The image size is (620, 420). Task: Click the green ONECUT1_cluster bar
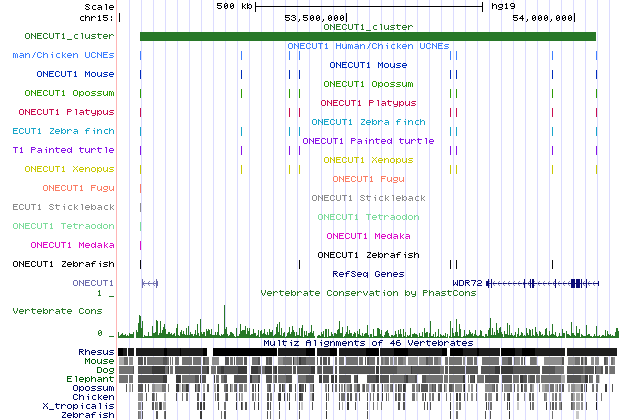point(367,37)
